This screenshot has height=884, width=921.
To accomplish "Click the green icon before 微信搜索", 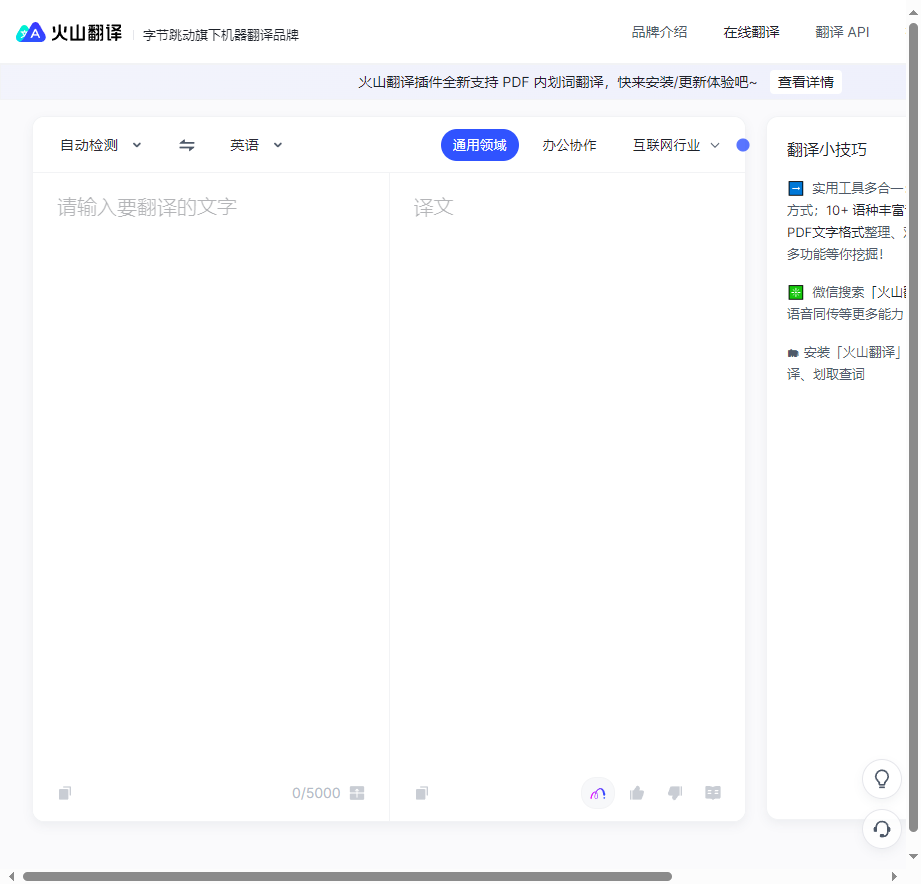I will pyautogui.click(x=795, y=292).
